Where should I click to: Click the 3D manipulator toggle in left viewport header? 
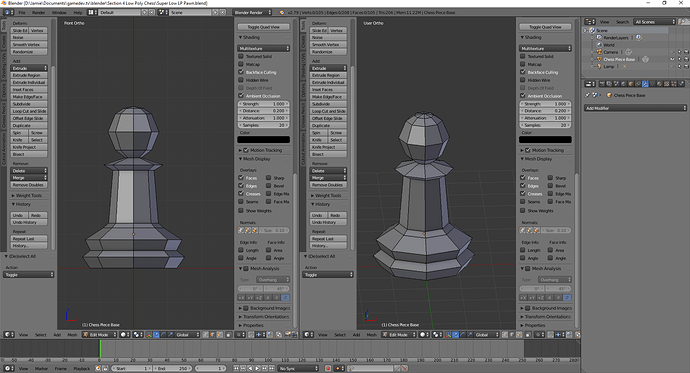pos(148,335)
